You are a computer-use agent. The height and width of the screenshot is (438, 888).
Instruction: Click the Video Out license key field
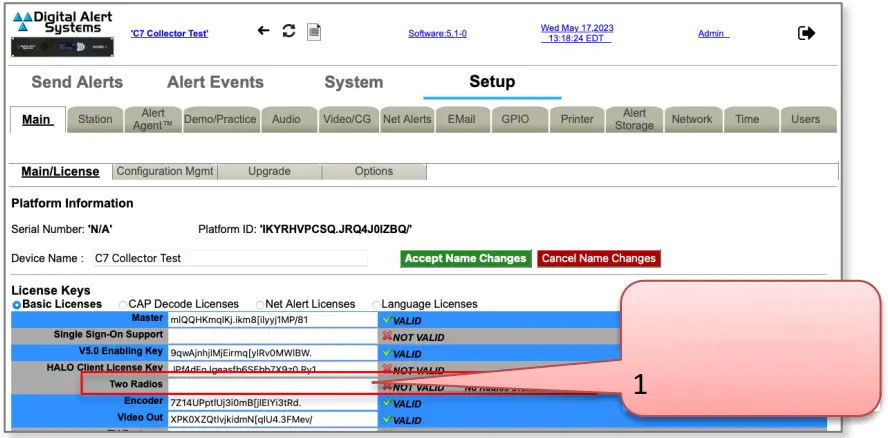pos(272,420)
